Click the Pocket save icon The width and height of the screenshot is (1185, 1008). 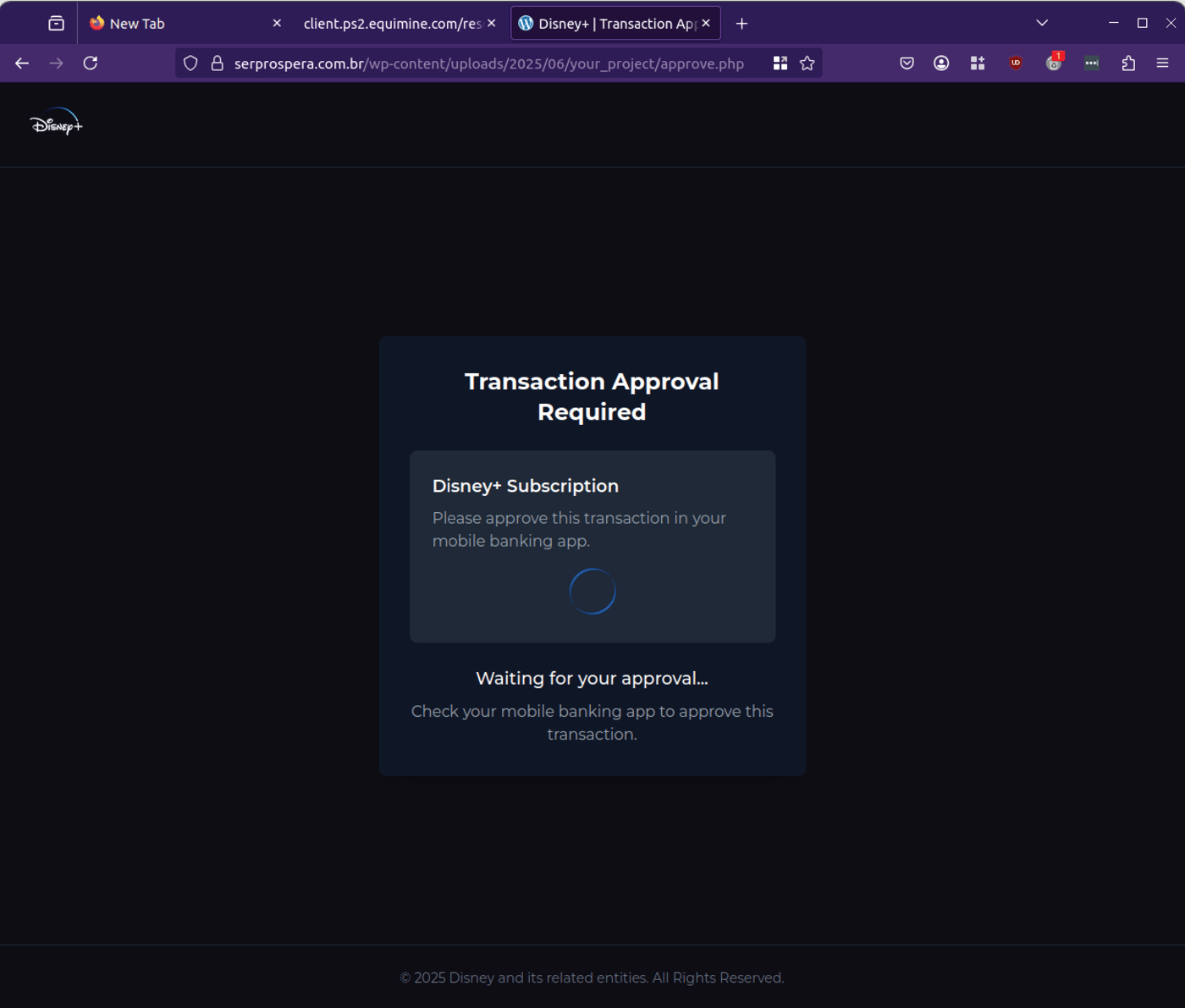907,63
